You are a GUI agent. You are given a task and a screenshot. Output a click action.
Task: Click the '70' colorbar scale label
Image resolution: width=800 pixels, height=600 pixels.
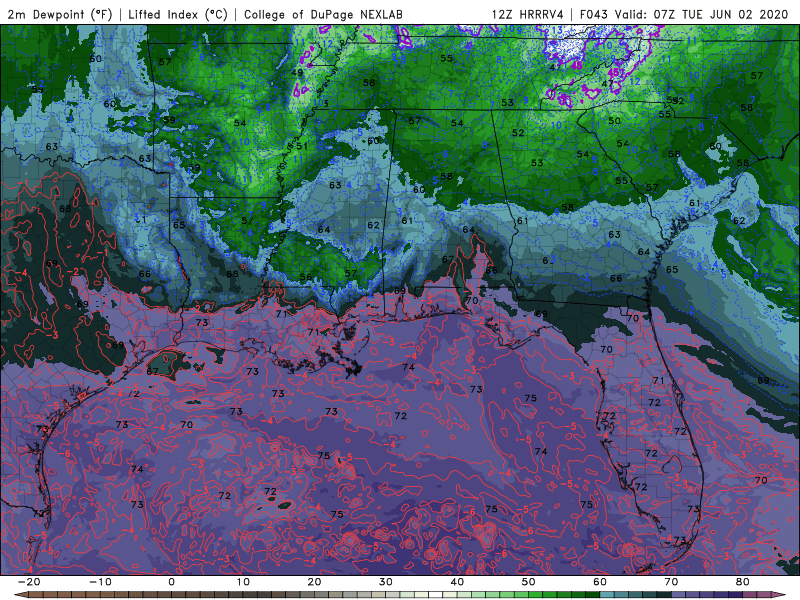point(671,582)
